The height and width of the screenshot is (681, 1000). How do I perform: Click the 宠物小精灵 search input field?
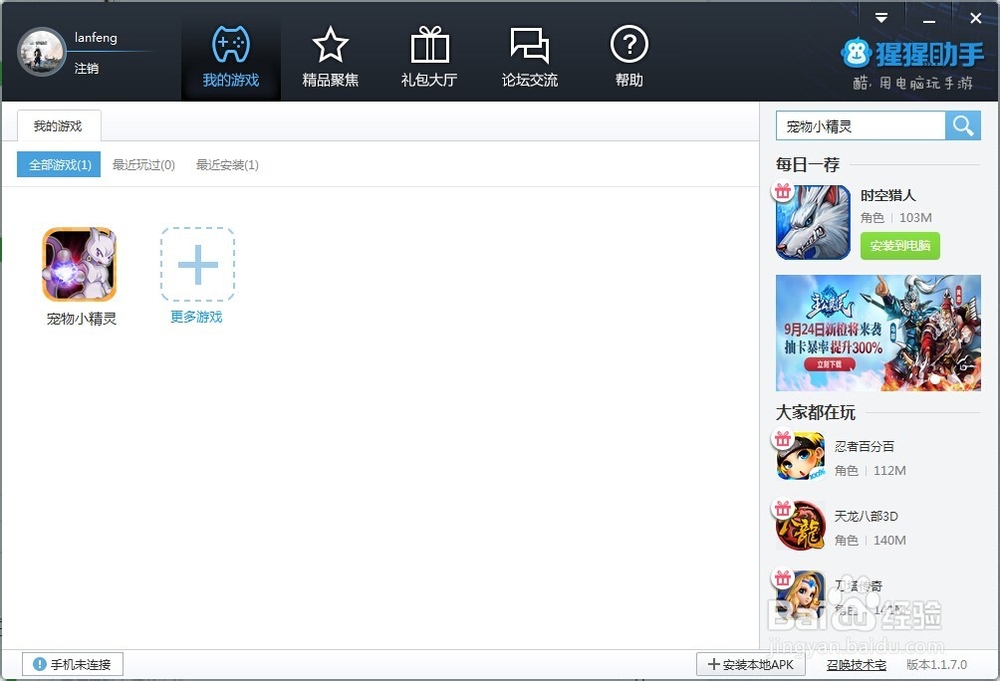pos(860,126)
